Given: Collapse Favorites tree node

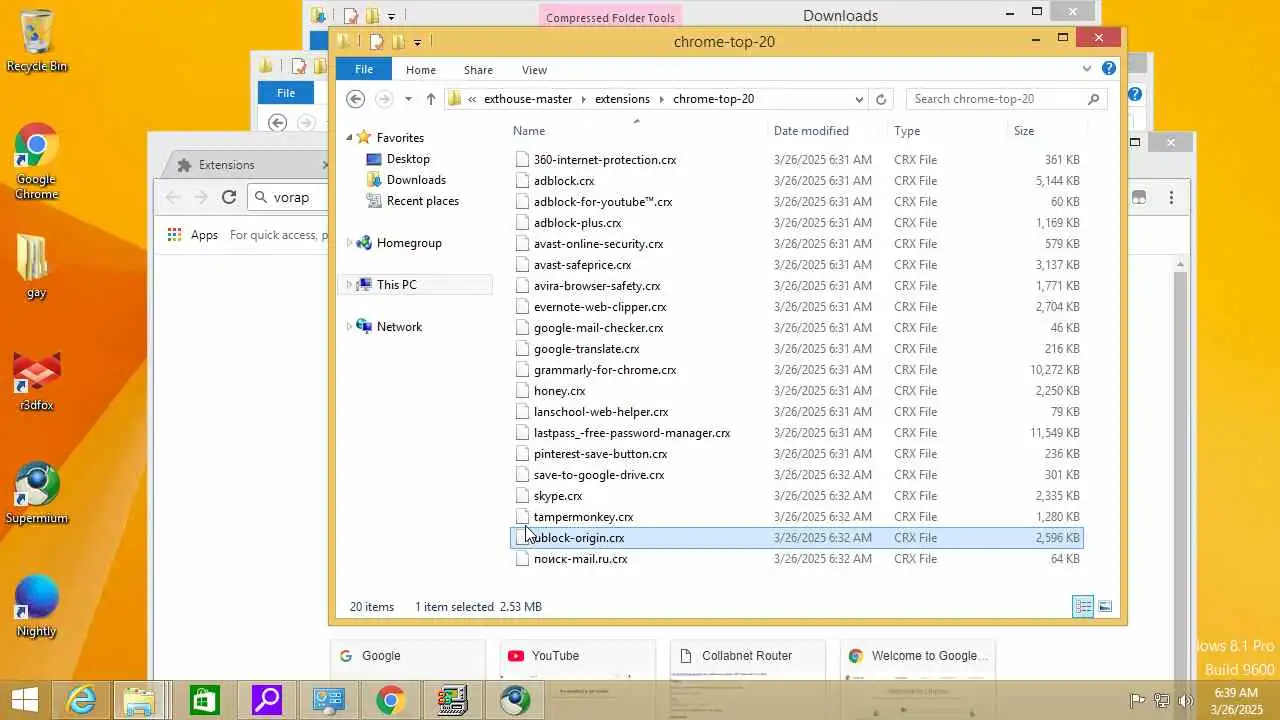Looking at the screenshot, I should pos(350,138).
